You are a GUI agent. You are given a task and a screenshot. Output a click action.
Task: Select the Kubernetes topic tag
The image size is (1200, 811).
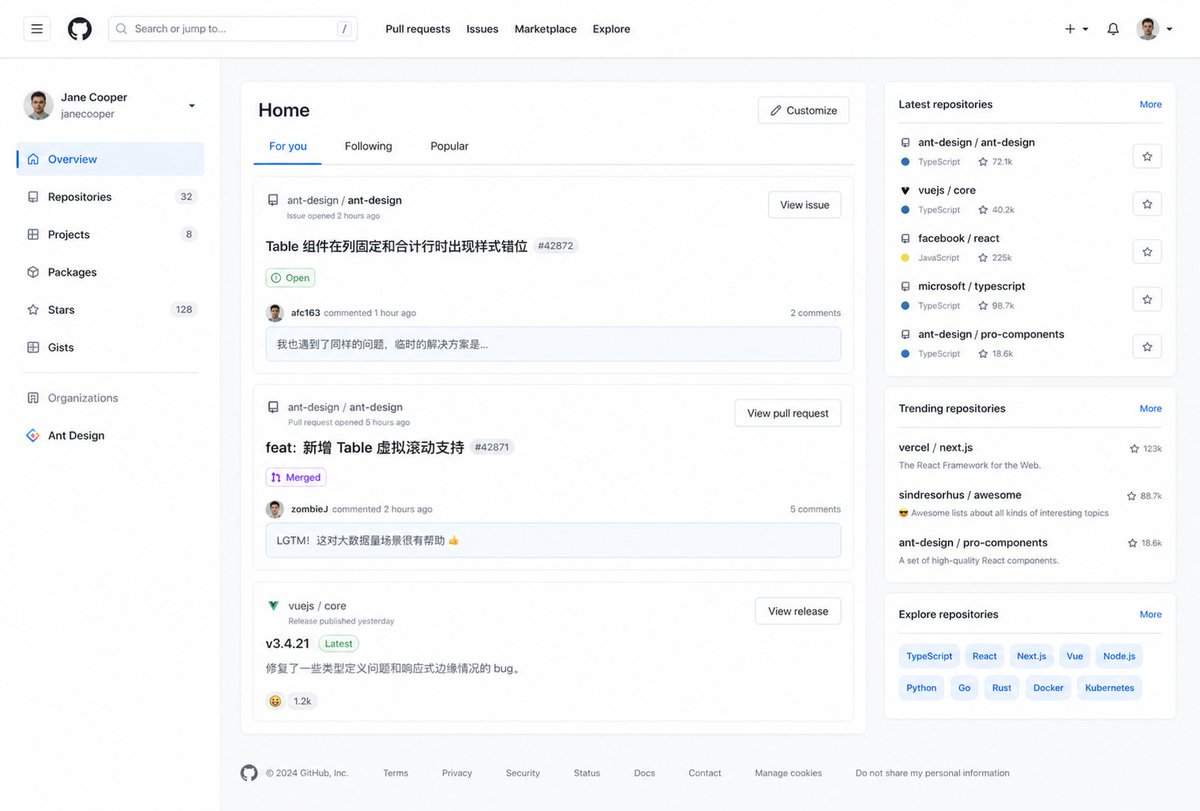pyautogui.click(x=1110, y=688)
